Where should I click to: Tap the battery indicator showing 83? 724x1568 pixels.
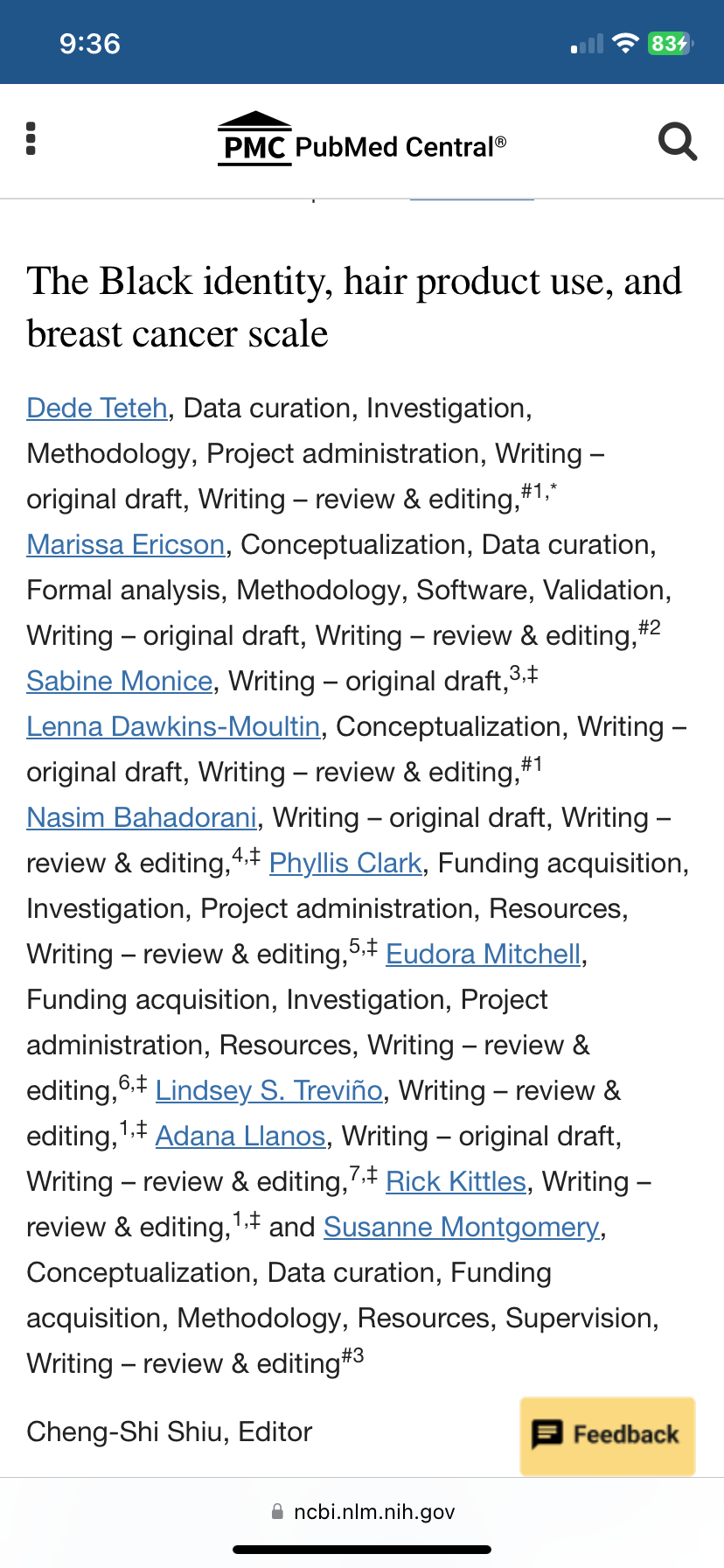tap(669, 41)
